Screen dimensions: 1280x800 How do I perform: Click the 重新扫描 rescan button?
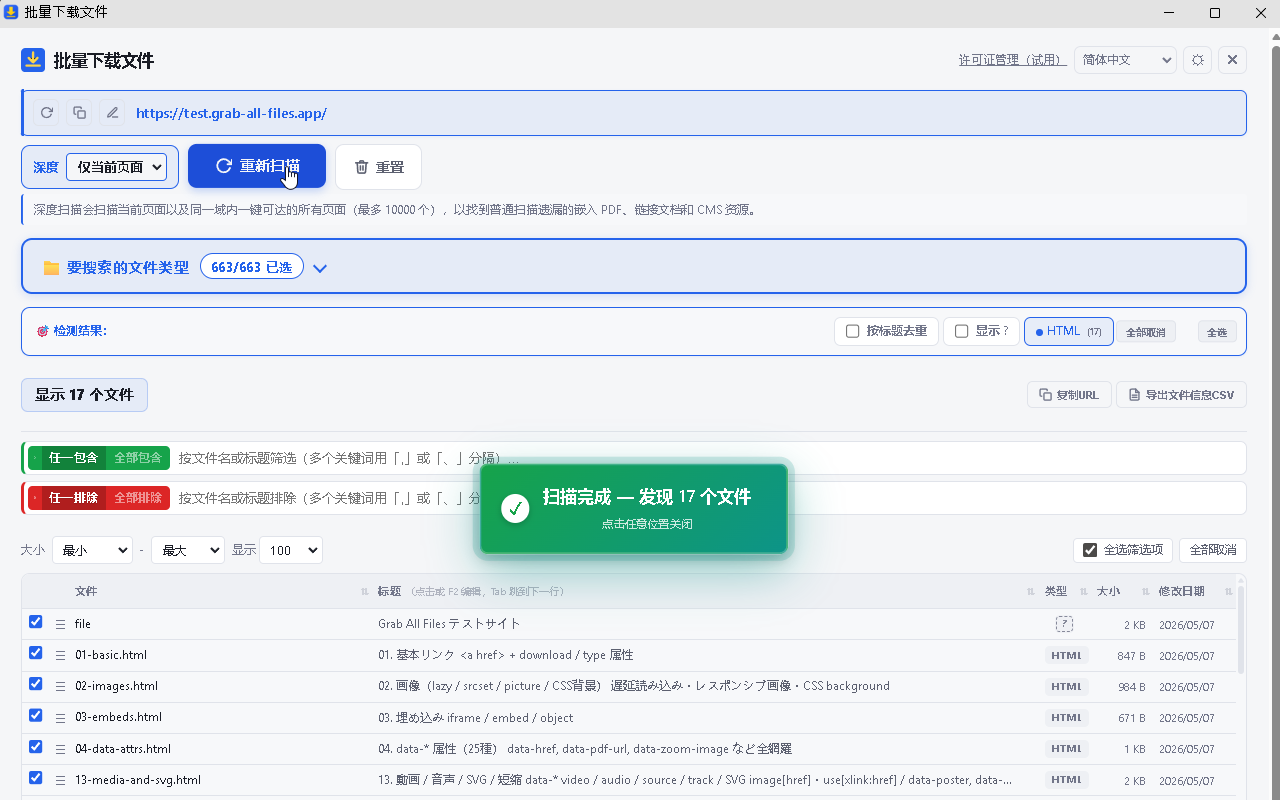(x=257, y=166)
